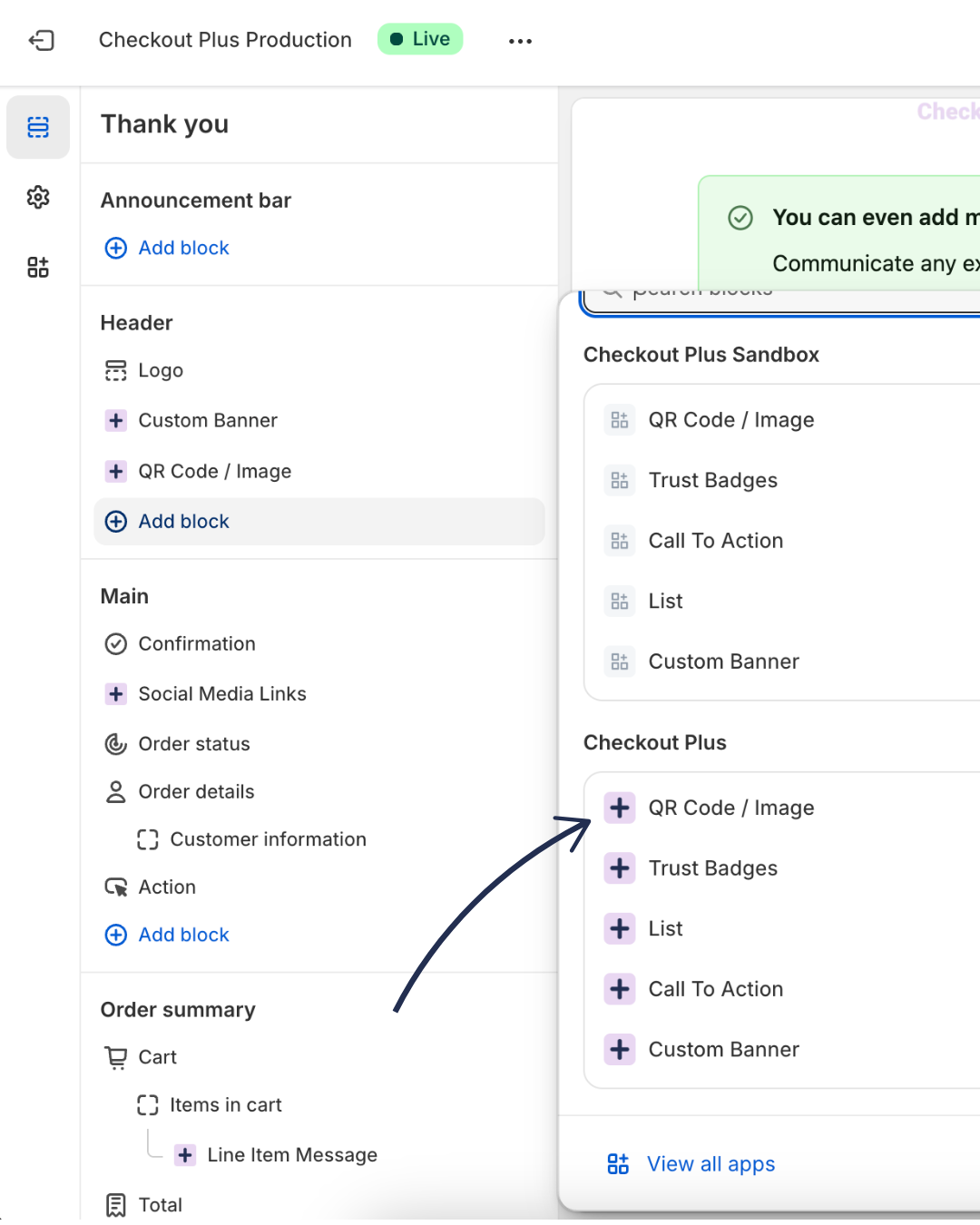Choose Trust Badges from Checkout Plus Sandbox
980x1225 pixels.
coord(712,480)
